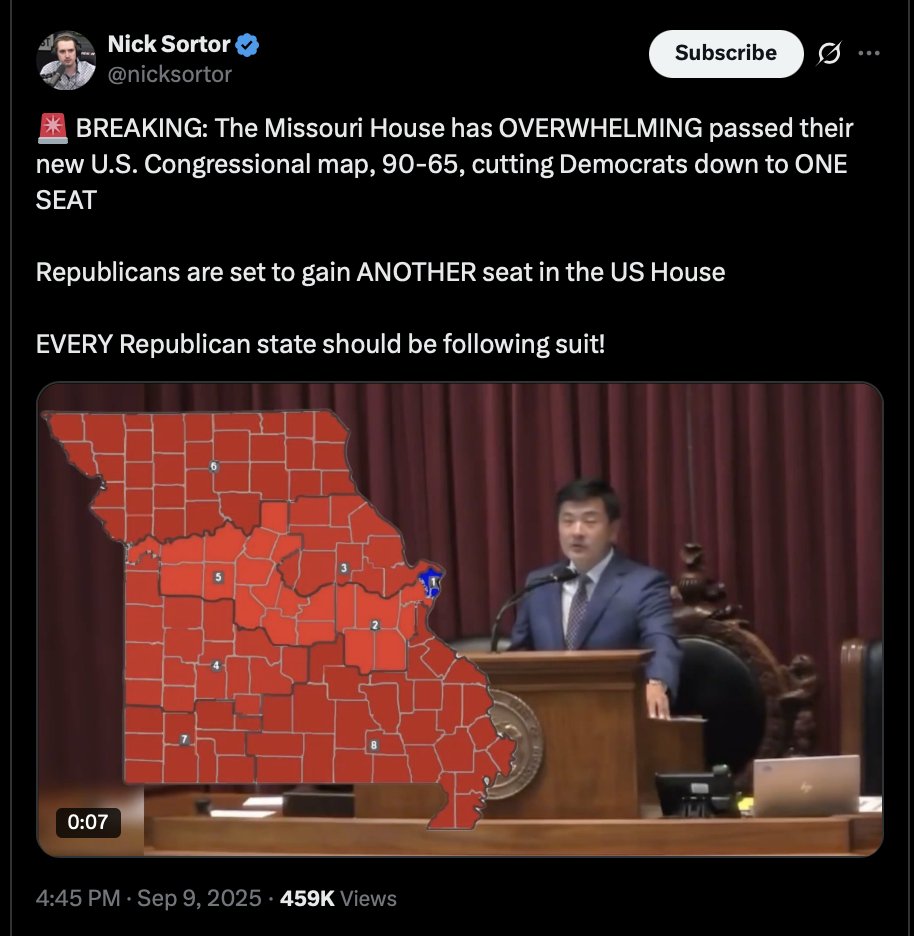This screenshot has width=914, height=936.
Task: Open the three-dot more options menu
Action: pos(869,53)
